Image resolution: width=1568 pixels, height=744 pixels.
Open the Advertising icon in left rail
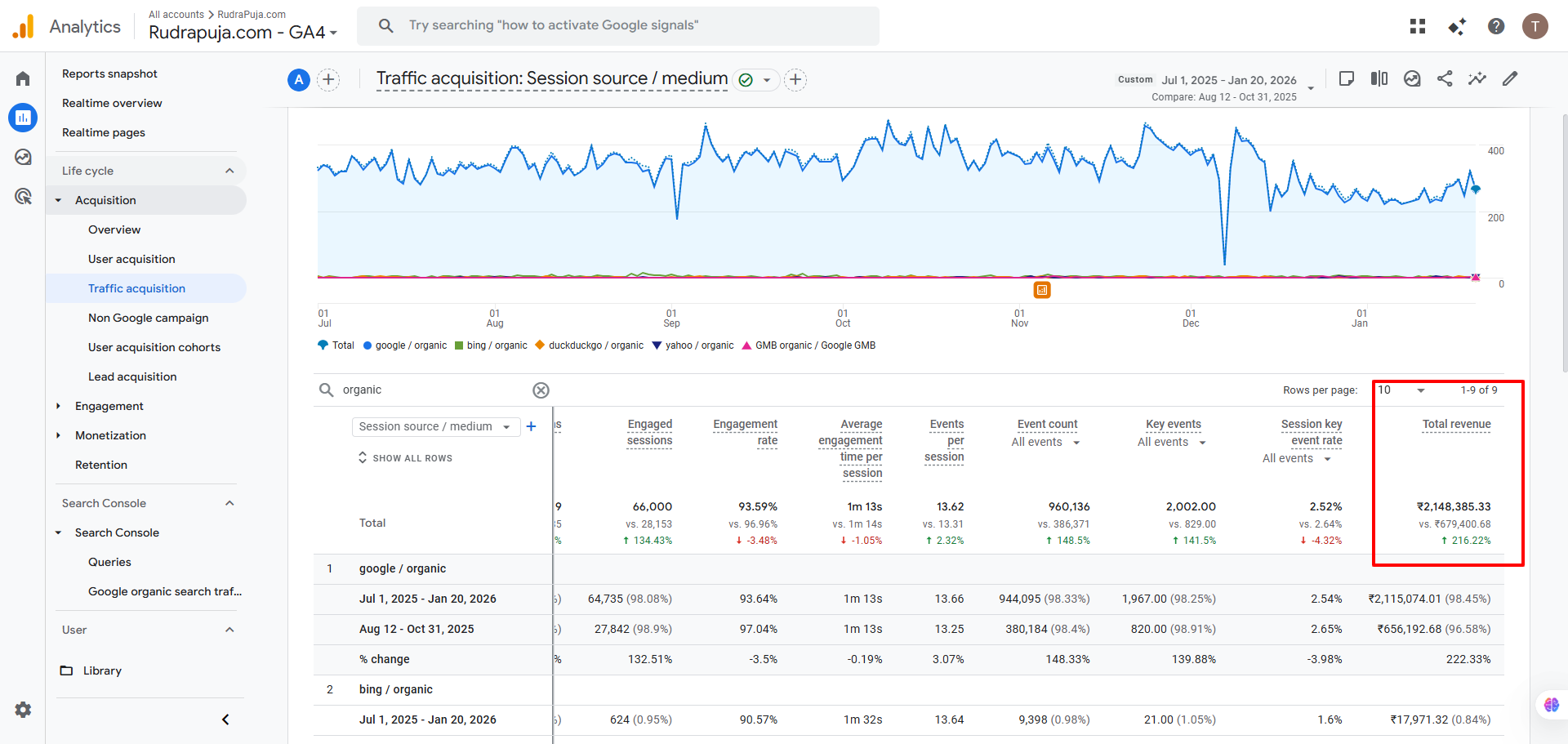[23, 196]
